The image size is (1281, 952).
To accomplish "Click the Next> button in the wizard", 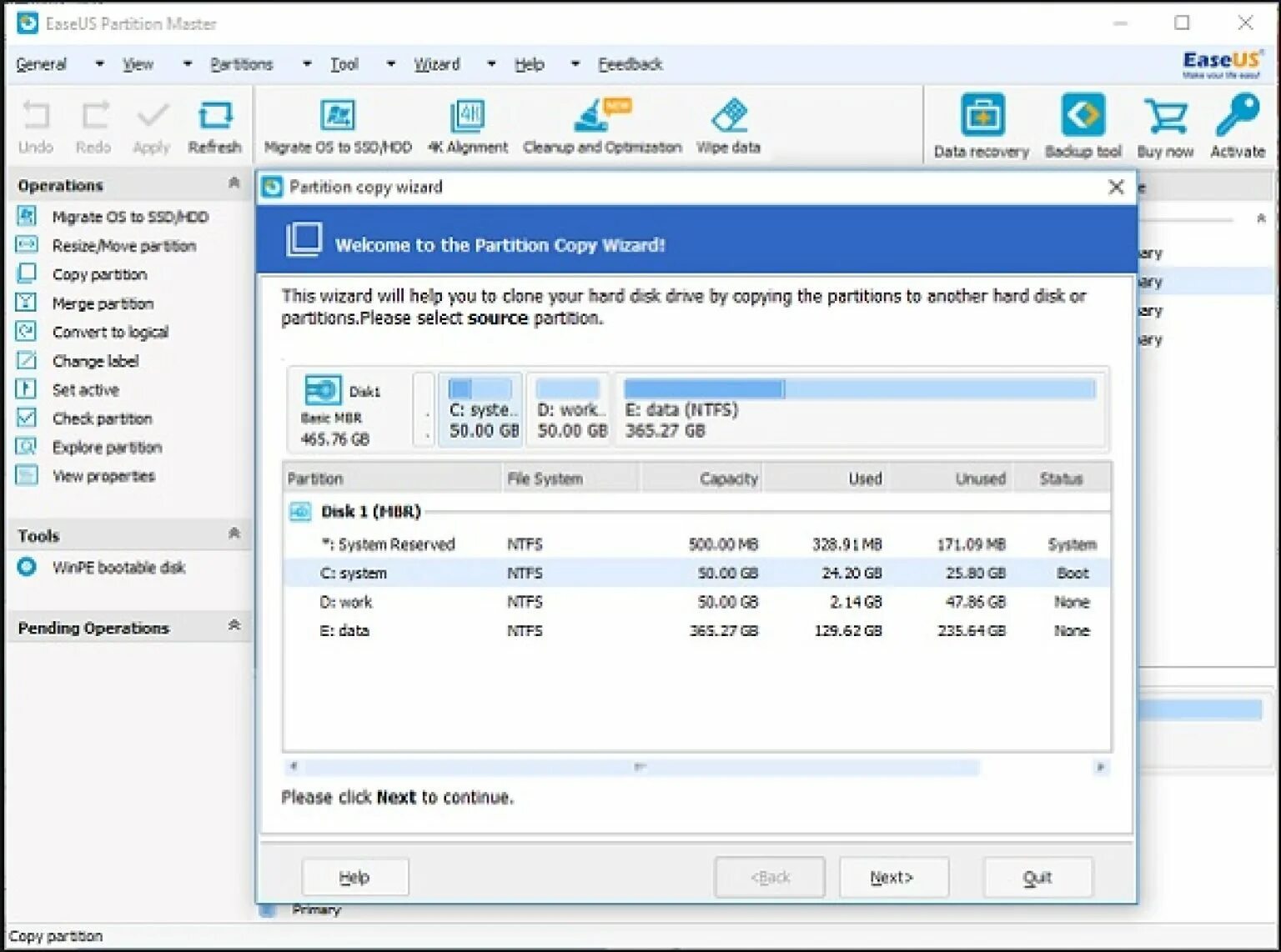I will 893,877.
